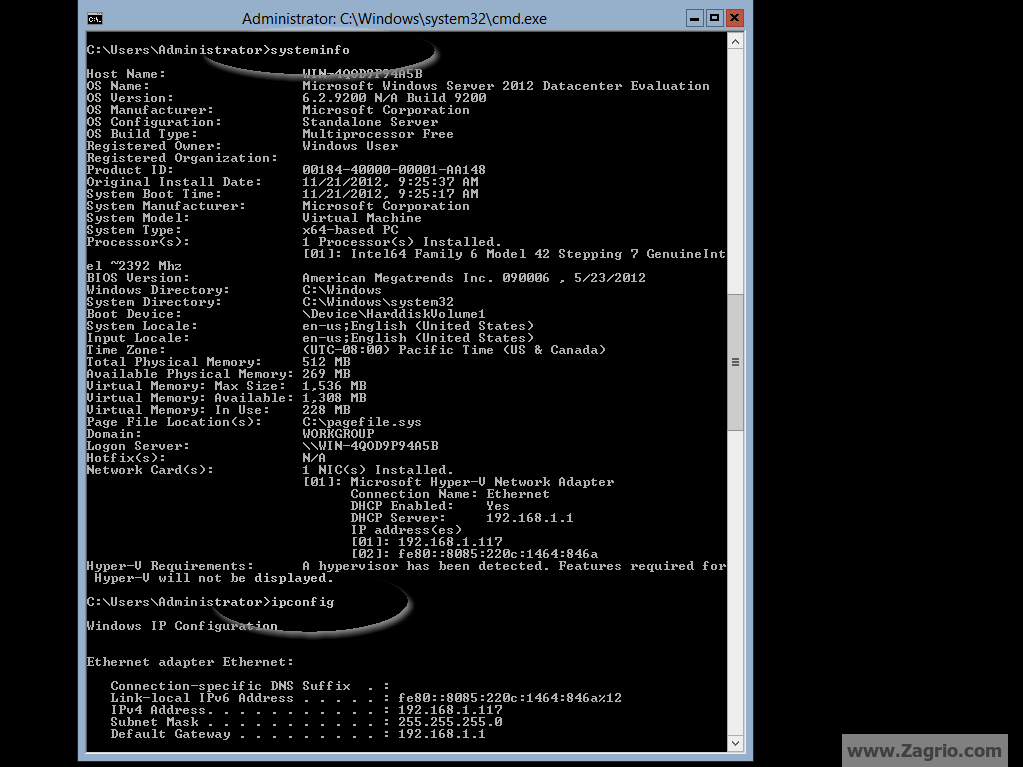Image resolution: width=1023 pixels, height=767 pixels.
Task: Click the window title 'Administrator: C:\Windows\system32\cmd.exe'
Action: [x=394, y=19]
